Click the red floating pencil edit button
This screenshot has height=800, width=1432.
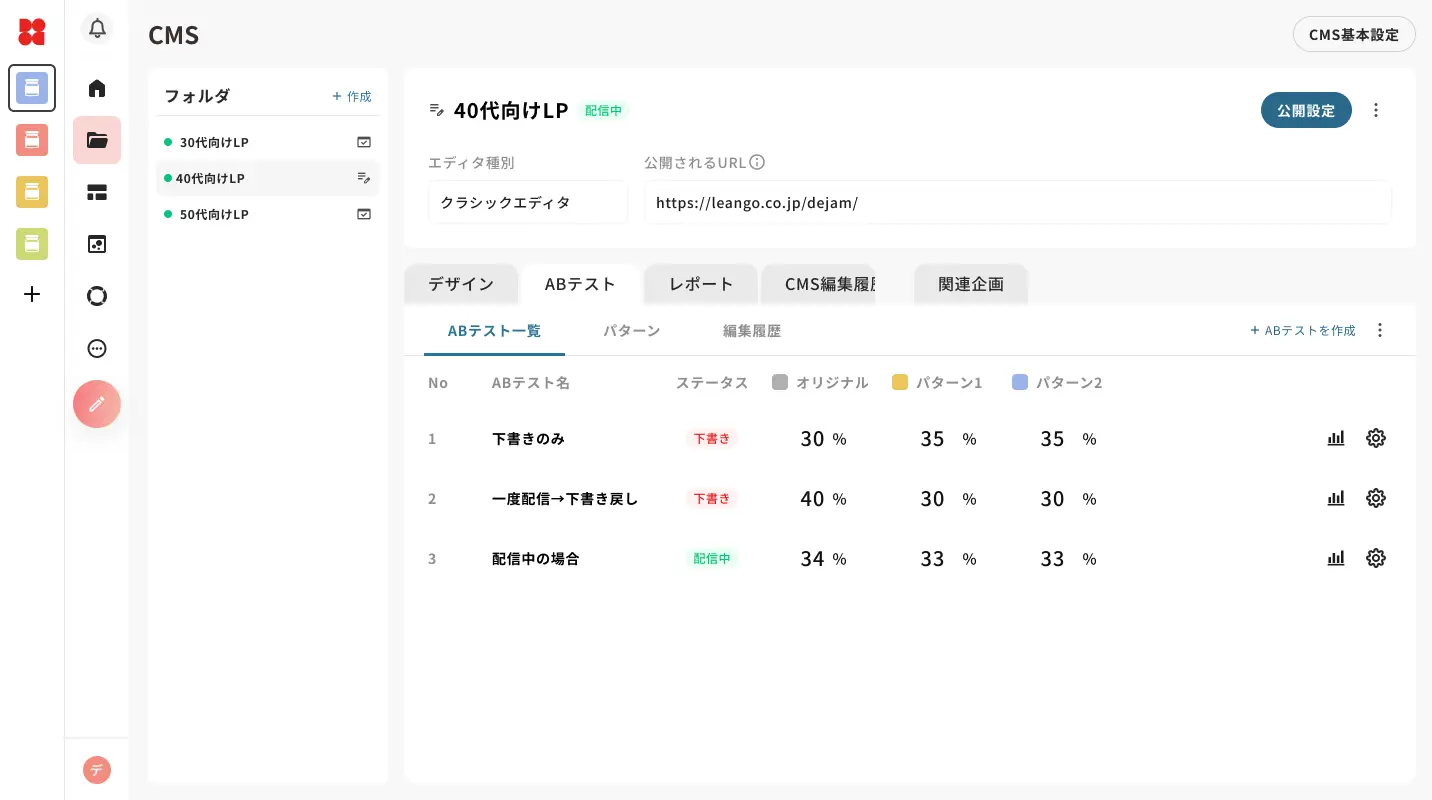coord(97,404)
